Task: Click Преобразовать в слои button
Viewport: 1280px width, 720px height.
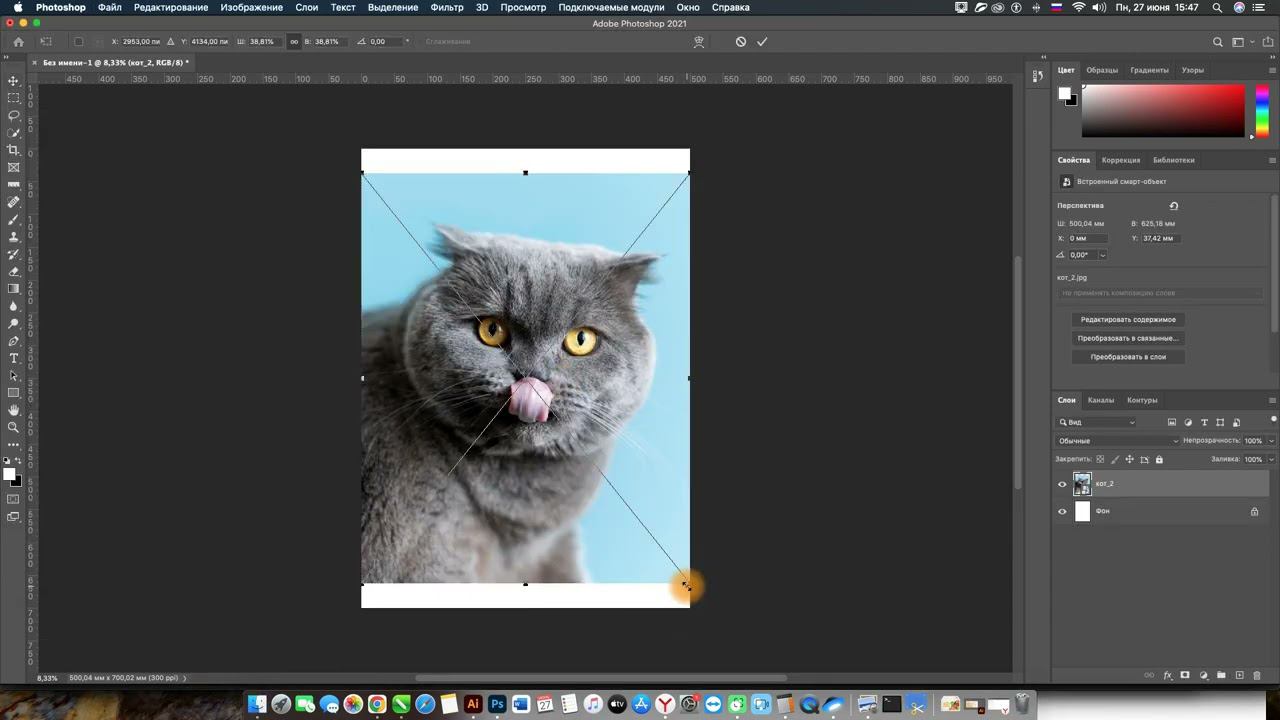Action: (1128, 357)
